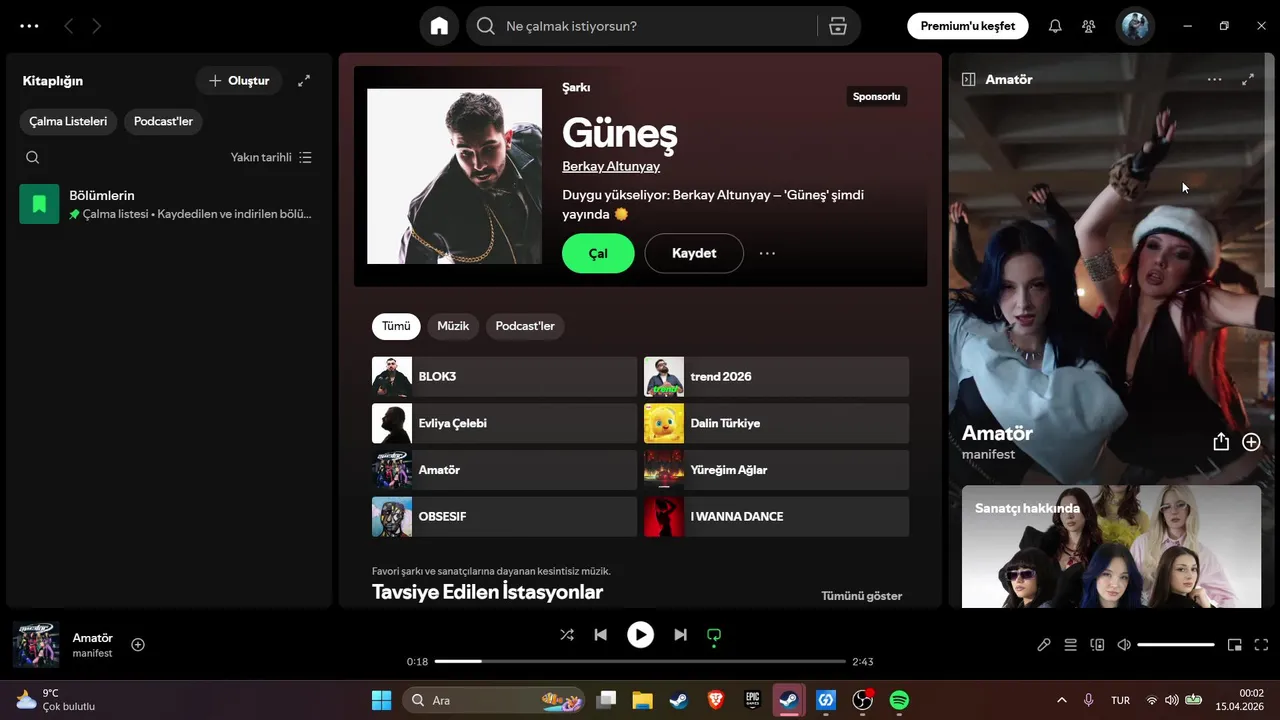
Task: Open the trend 2026 tile
Action: point(776,377)
